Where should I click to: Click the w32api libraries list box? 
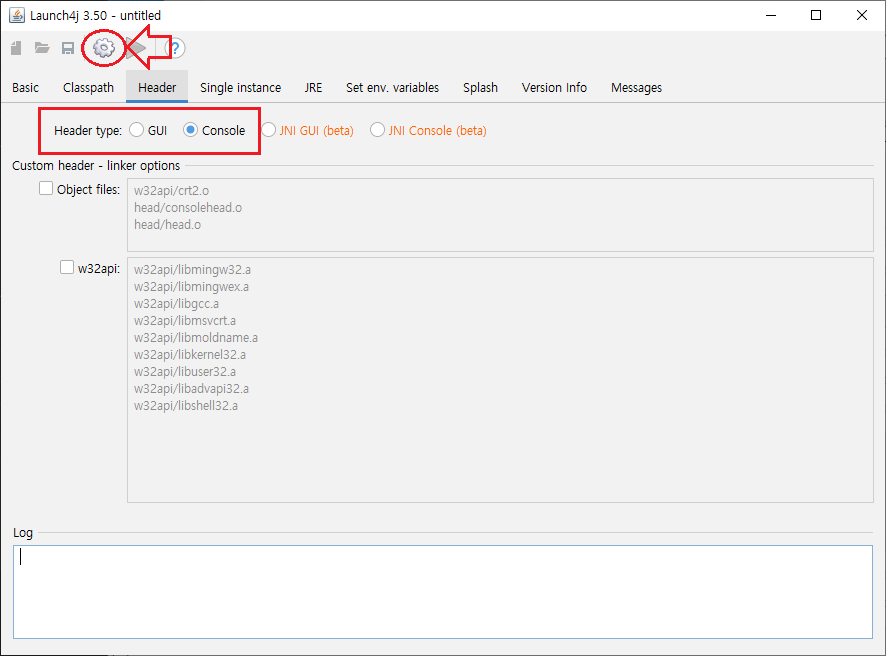tap(500, 380)
